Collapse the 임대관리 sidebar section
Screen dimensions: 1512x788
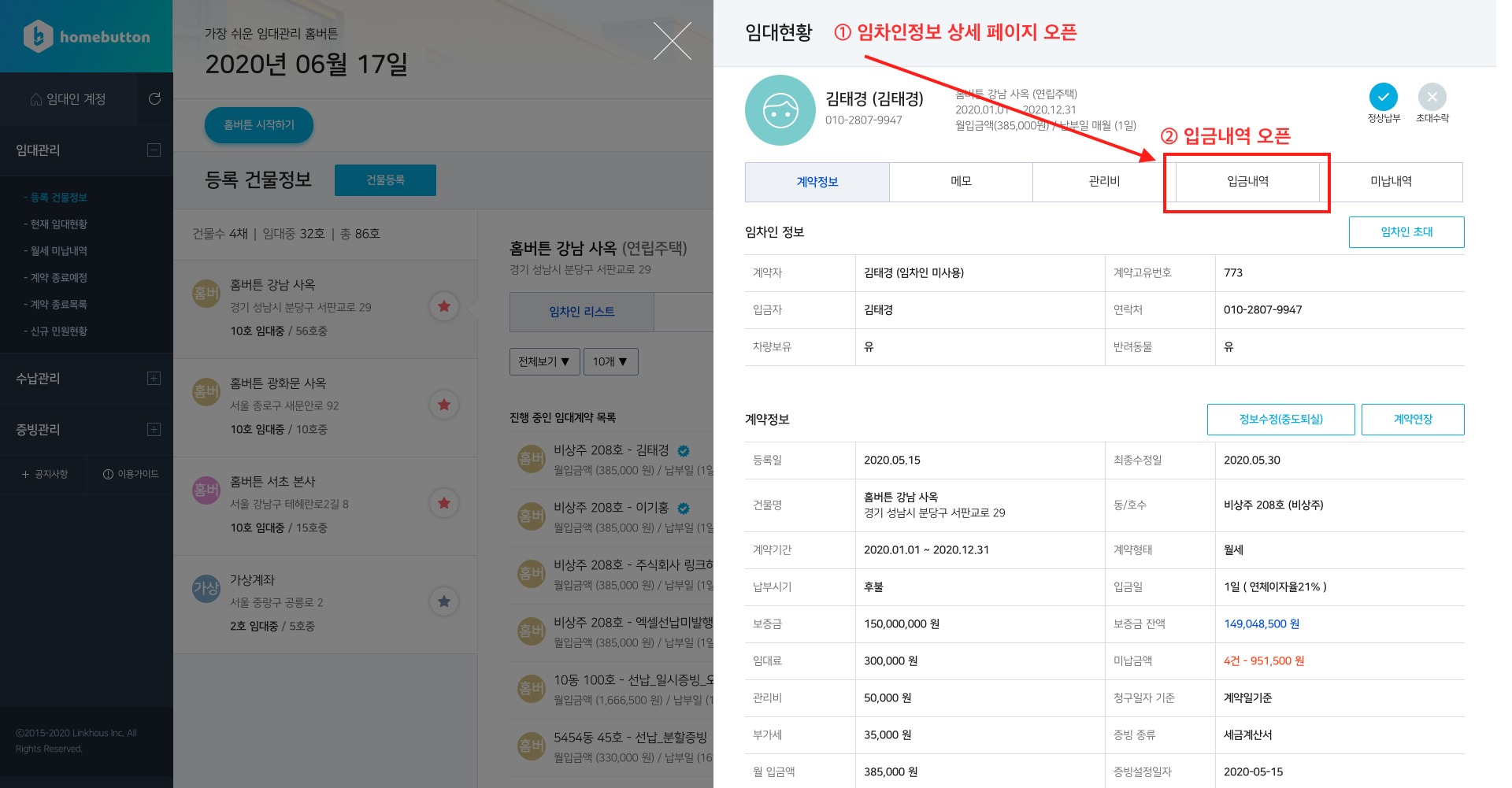(x=154, y=150)
